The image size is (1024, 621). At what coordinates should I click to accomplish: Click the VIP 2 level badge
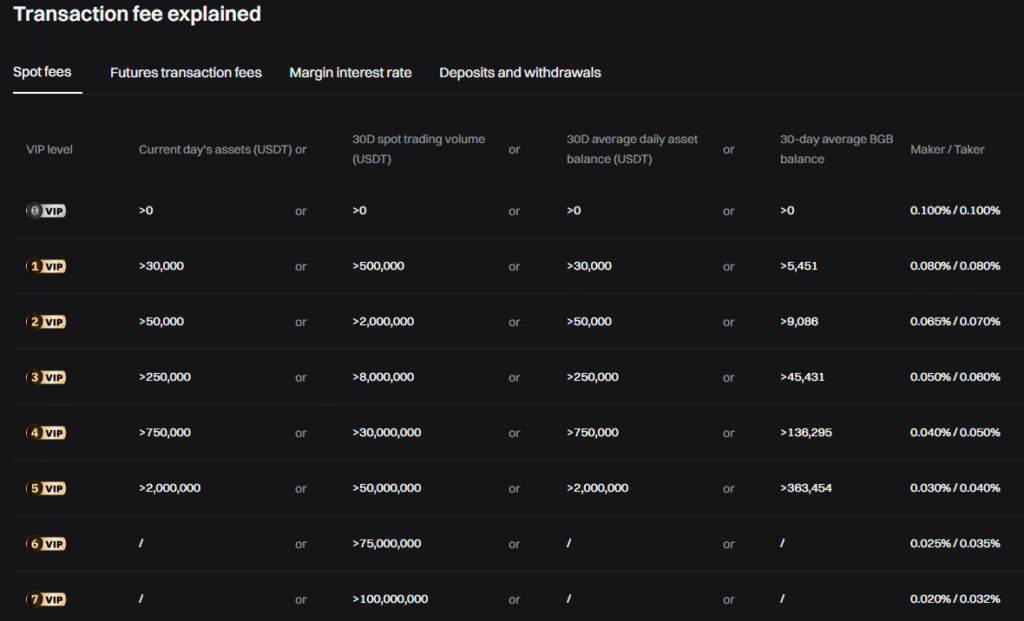46,321
